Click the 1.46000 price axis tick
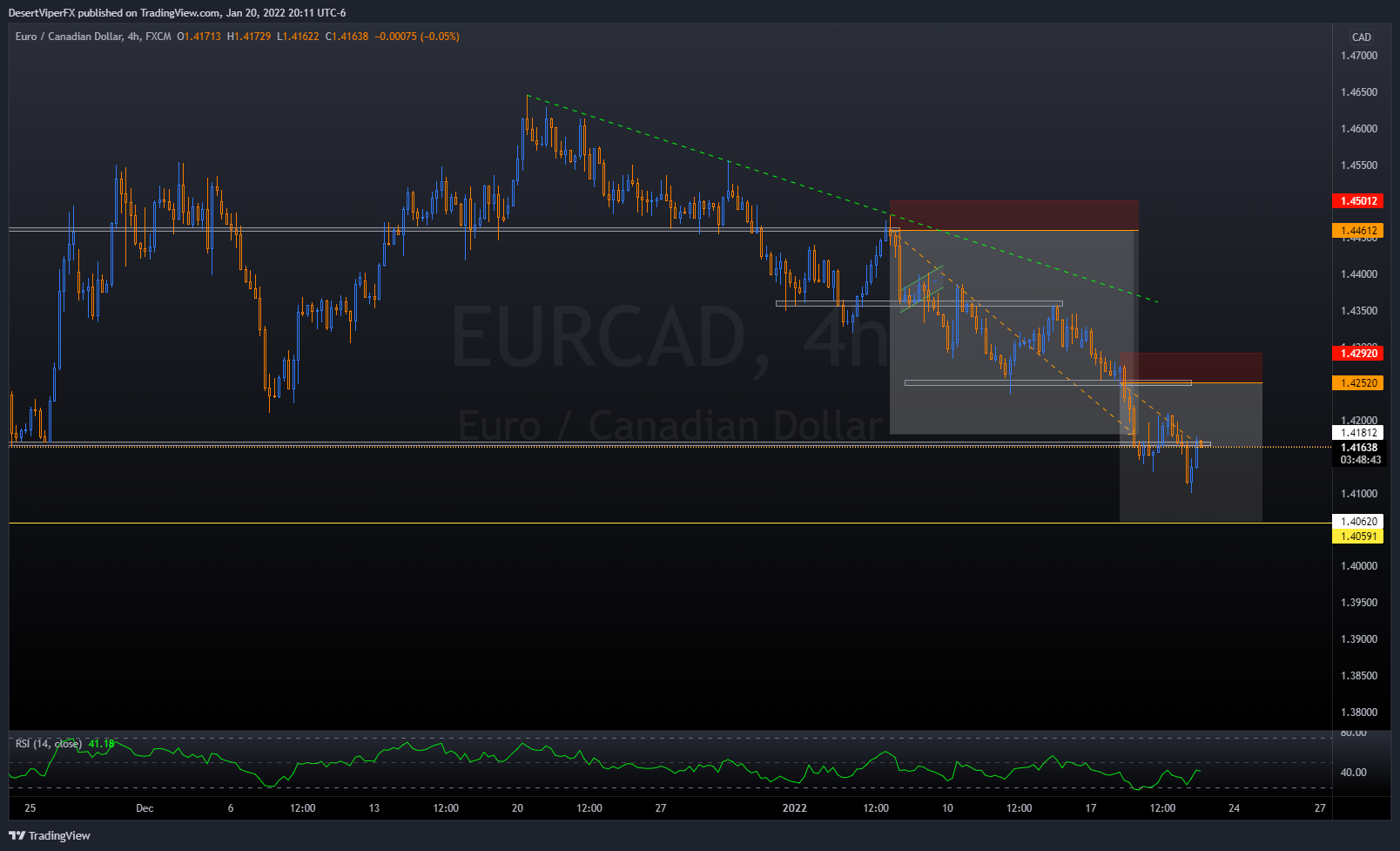 1359,129
